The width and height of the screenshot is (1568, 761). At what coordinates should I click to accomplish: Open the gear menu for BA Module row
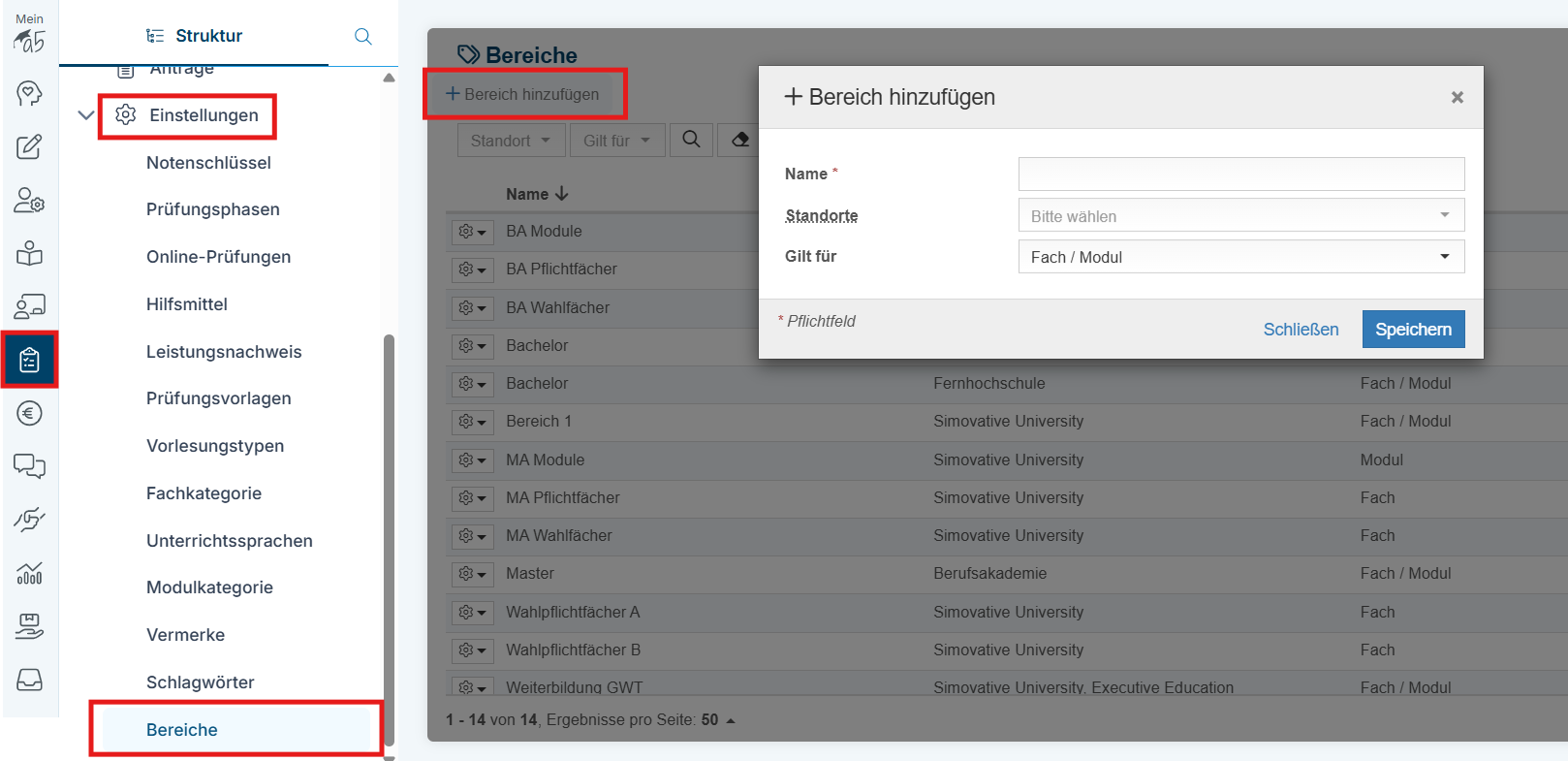point(472,232)
